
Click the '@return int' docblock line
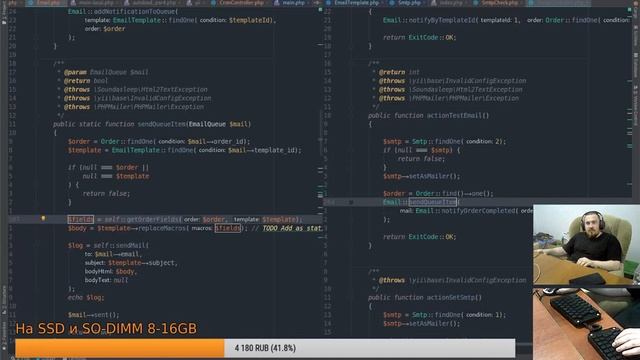[399, 72]
